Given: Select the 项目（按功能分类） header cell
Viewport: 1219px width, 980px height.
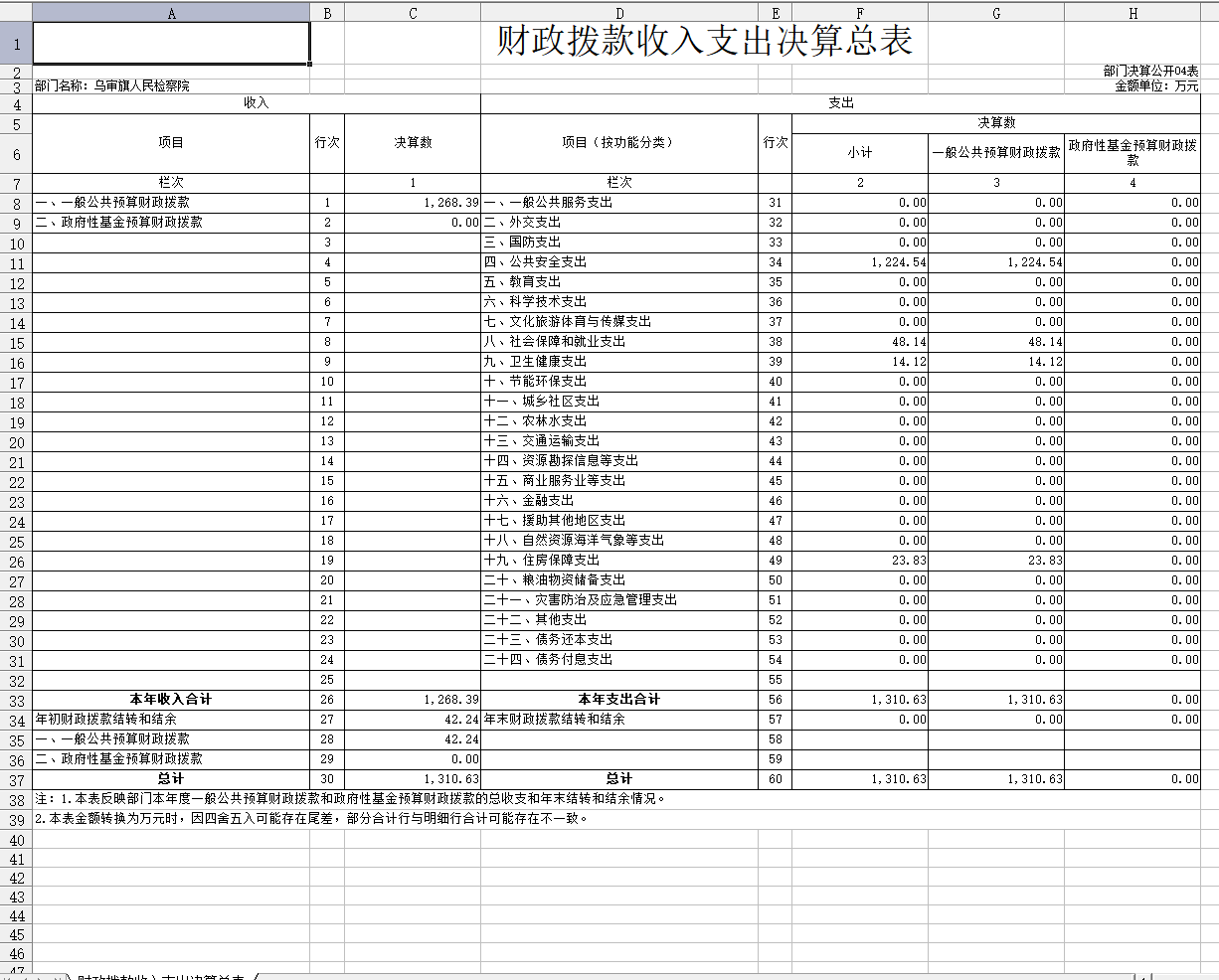Looking at the screenshot, I should tap(619, 143).
